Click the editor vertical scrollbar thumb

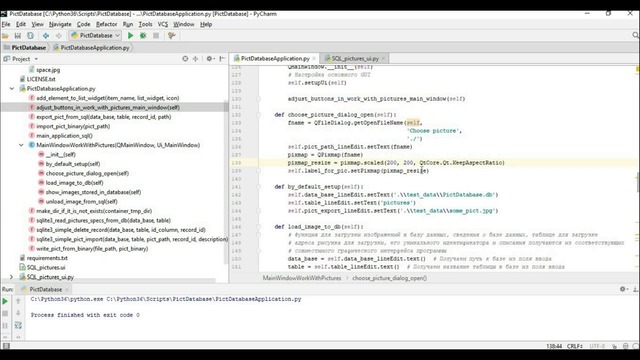point(638,182)
